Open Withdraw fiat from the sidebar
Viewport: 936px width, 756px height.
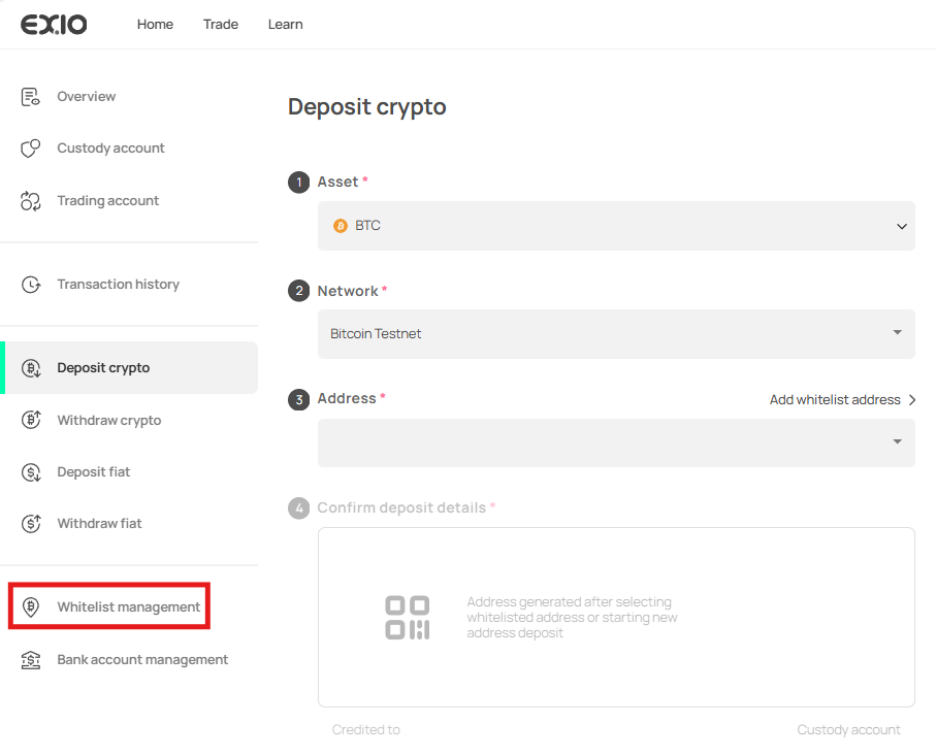[x=99, y=524]
